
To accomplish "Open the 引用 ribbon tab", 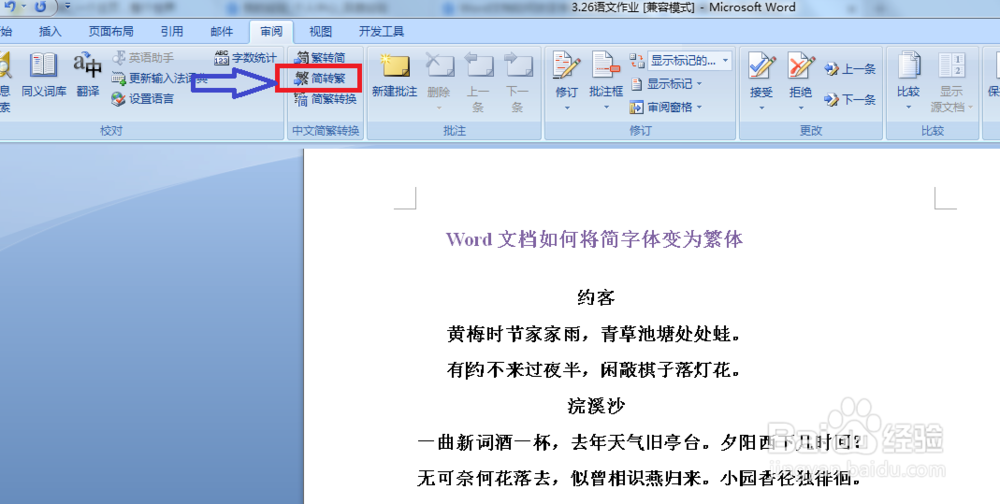I will coord(172,31).
